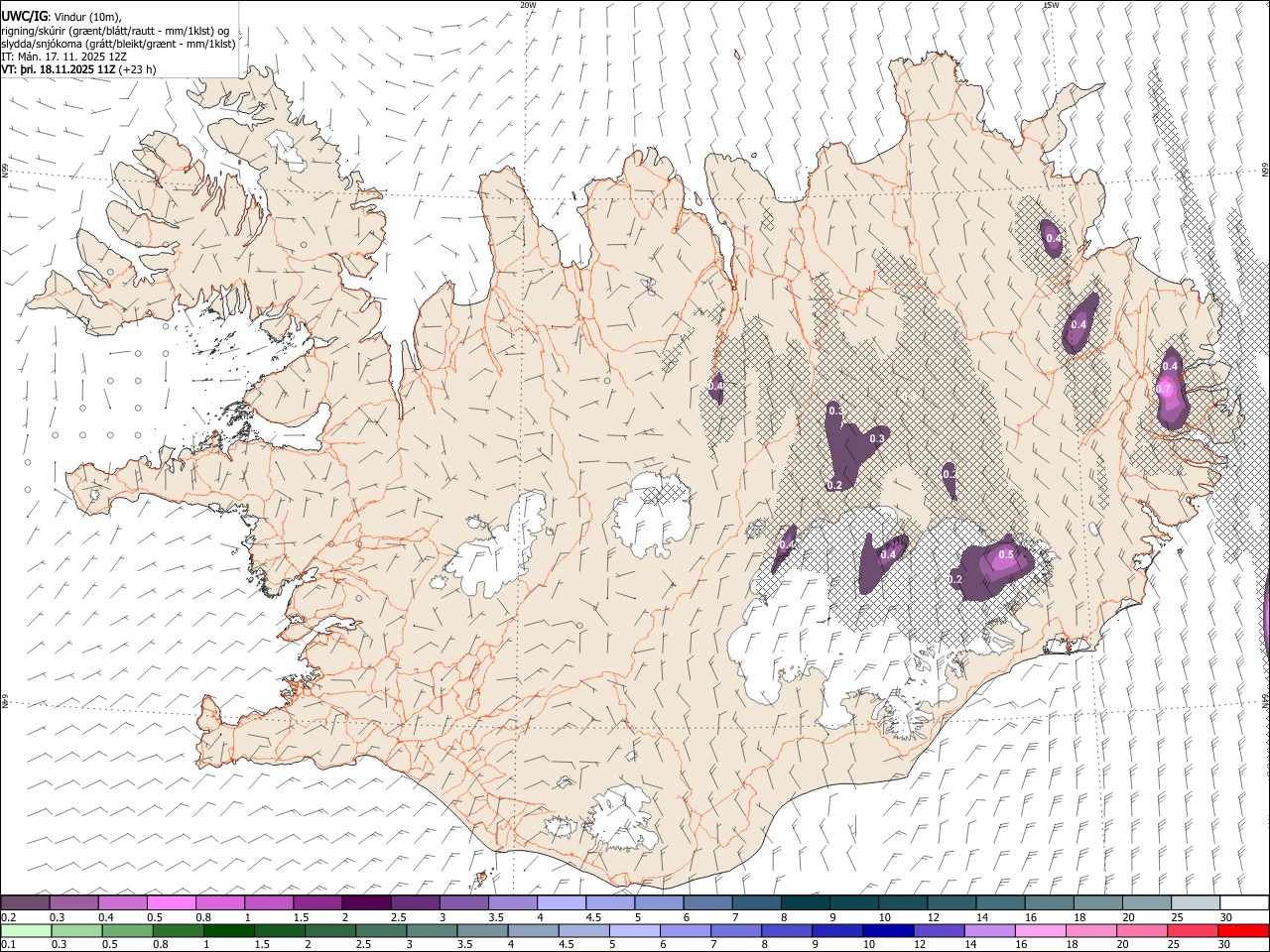Click the rigning/skúrir legend description line
The image size is (1270, 952).
(x=116, y=30)
